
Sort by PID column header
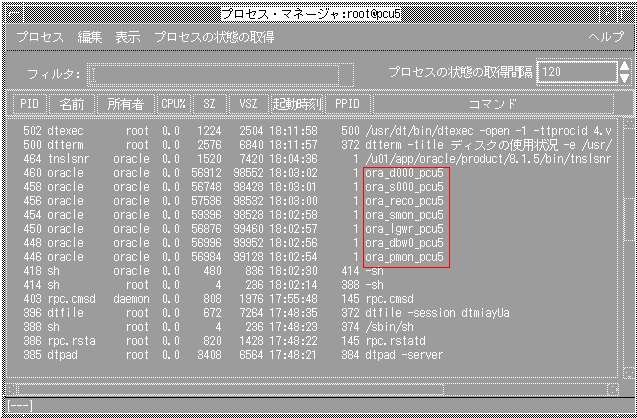(29, 104)
